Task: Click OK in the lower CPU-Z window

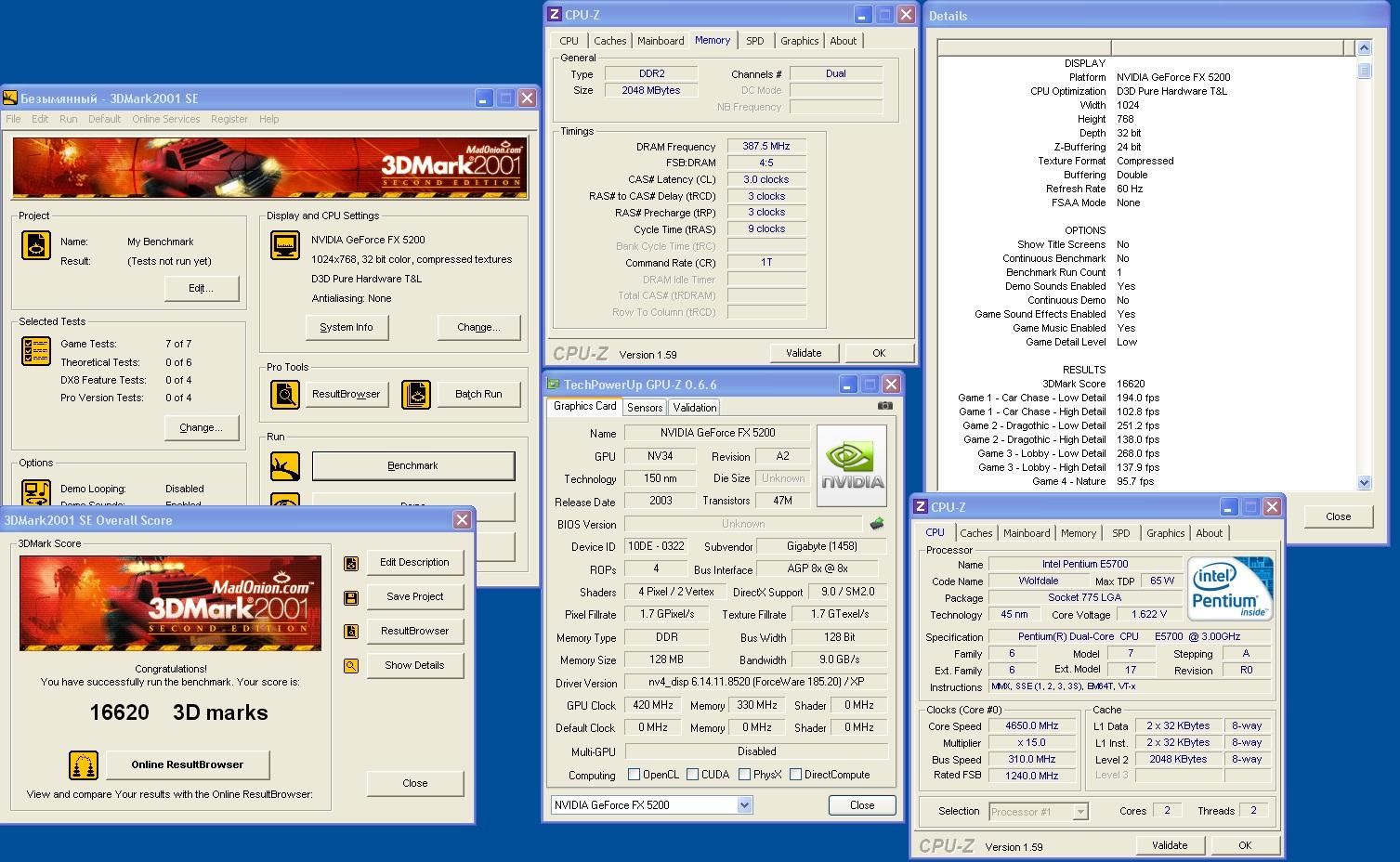Action: [1245, 845]
